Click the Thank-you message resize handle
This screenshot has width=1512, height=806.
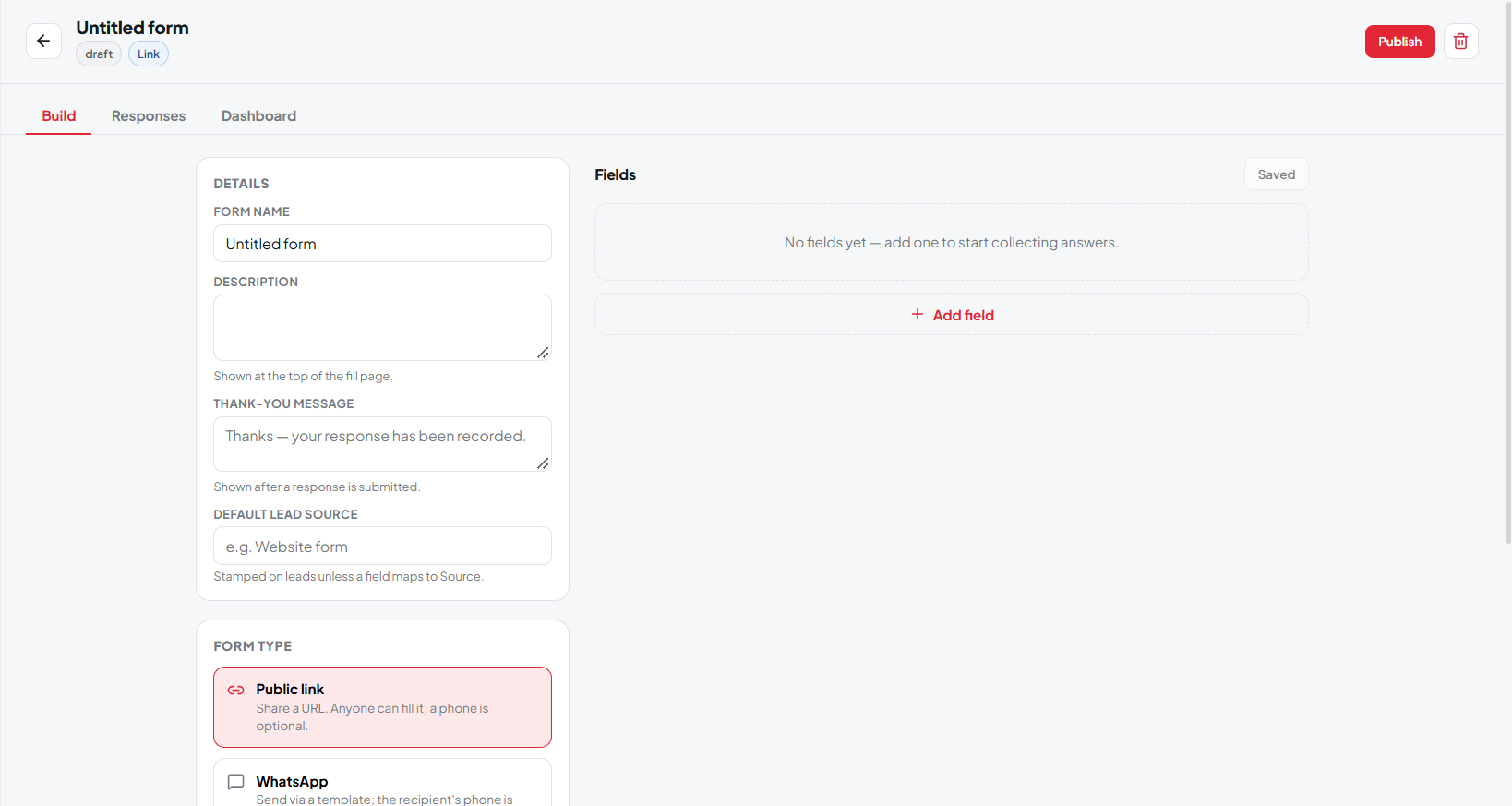click(543, 463)
